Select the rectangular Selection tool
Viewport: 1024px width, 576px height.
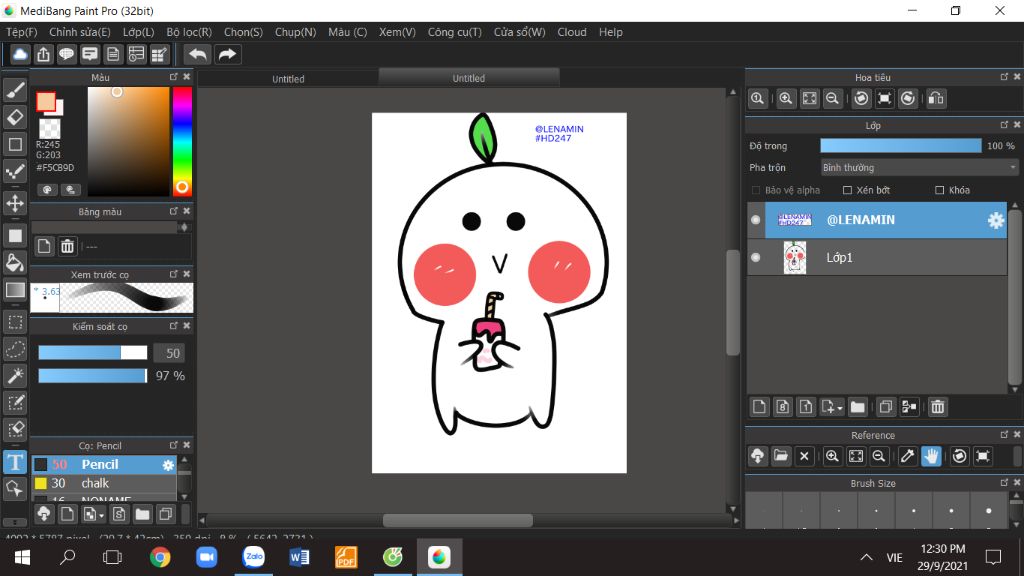(x=15, y=321)
